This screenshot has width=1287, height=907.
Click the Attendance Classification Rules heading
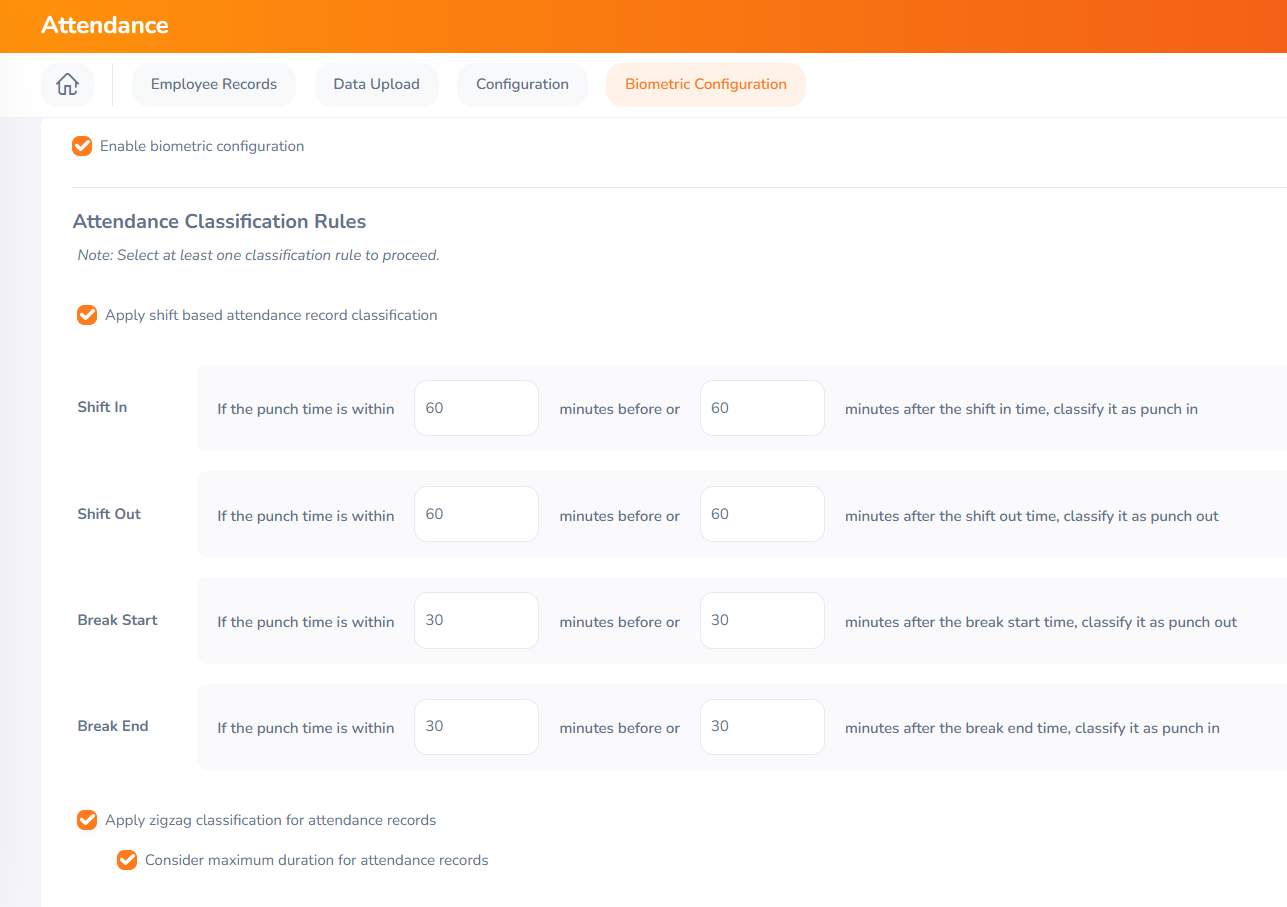point(218,221)
